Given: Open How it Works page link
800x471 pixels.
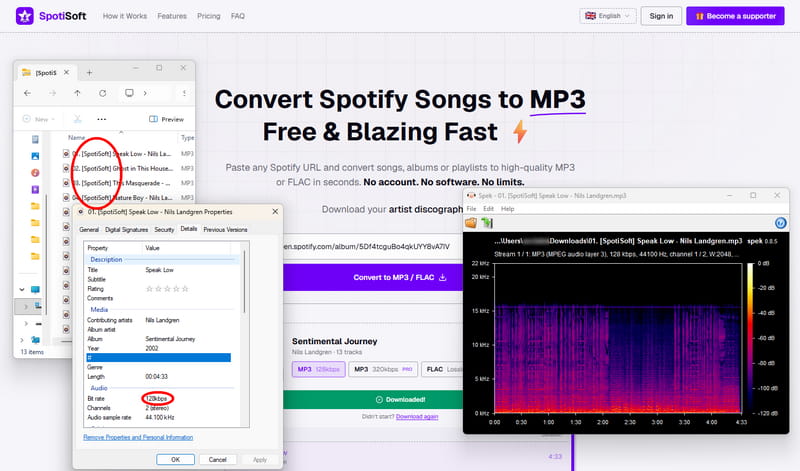Looking at the screenshot, I should 124,16.
